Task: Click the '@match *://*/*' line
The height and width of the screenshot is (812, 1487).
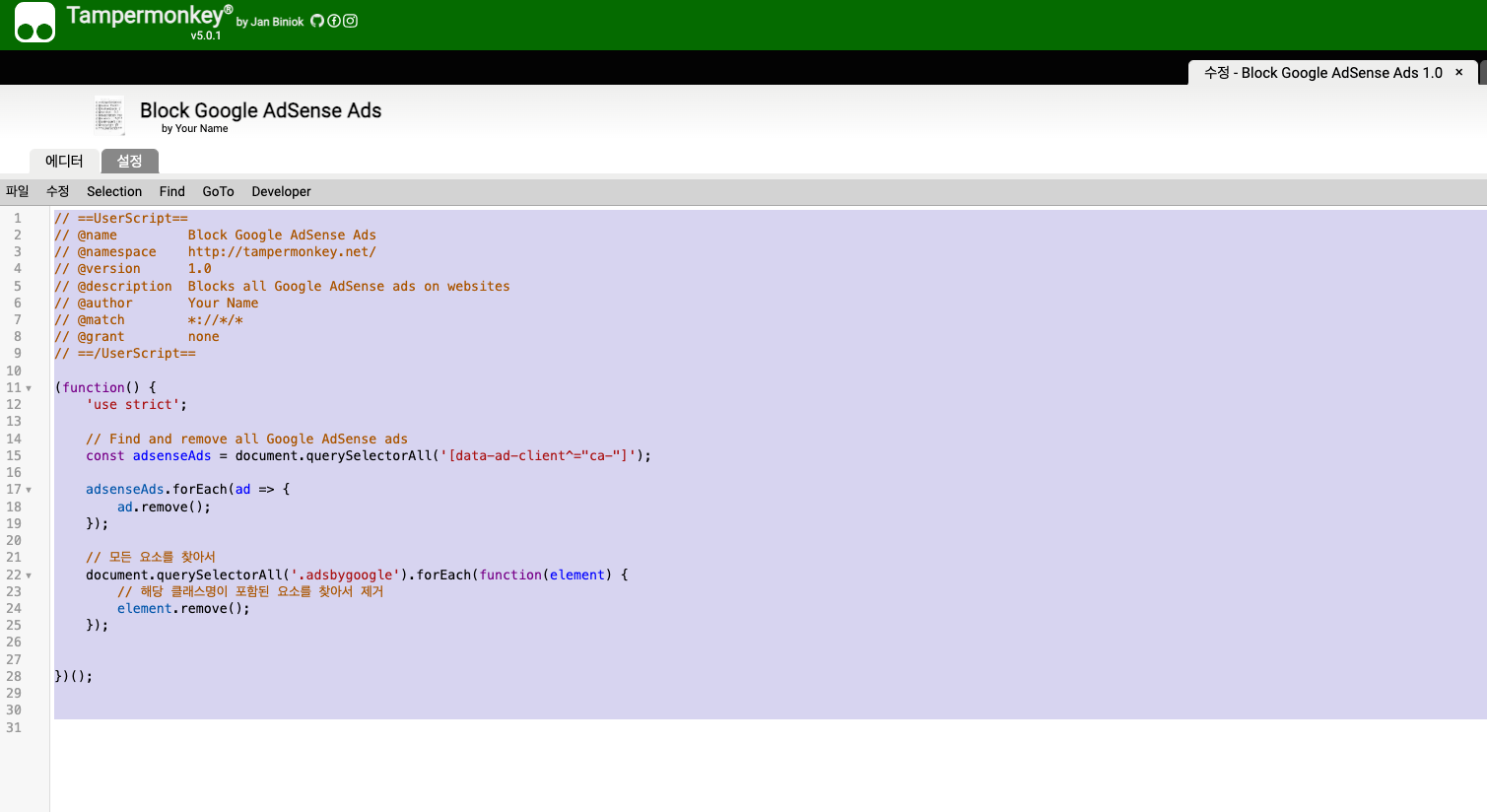Action: click(149, 319)
